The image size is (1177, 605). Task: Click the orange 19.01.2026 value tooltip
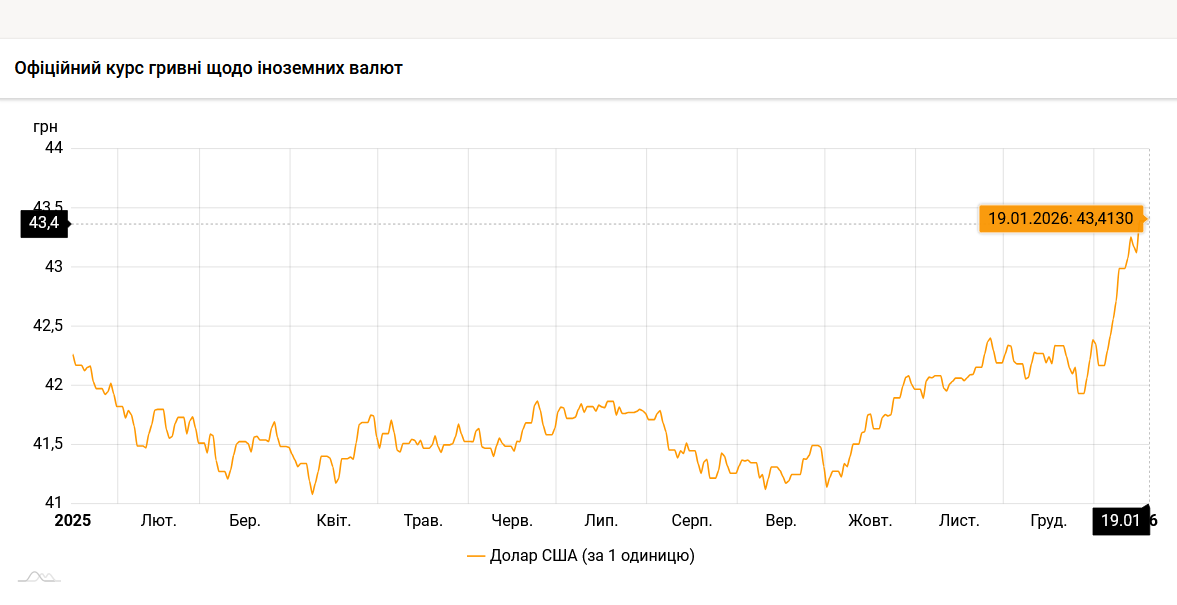pyautogui.click(x=1060, y=218)
